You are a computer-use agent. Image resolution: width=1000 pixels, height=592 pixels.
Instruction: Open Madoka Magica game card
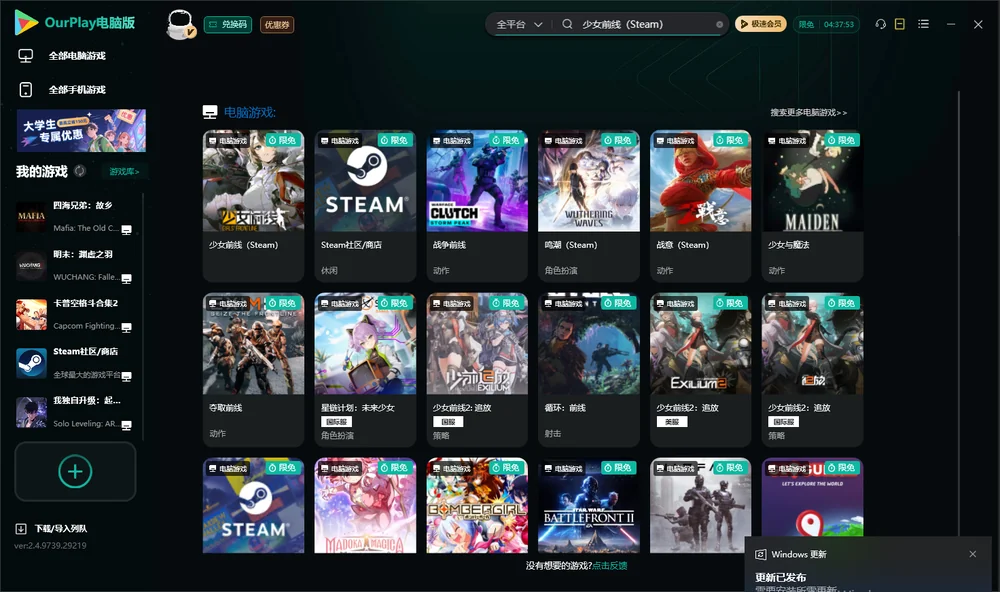pyautogui.click(x=365, y=505)
